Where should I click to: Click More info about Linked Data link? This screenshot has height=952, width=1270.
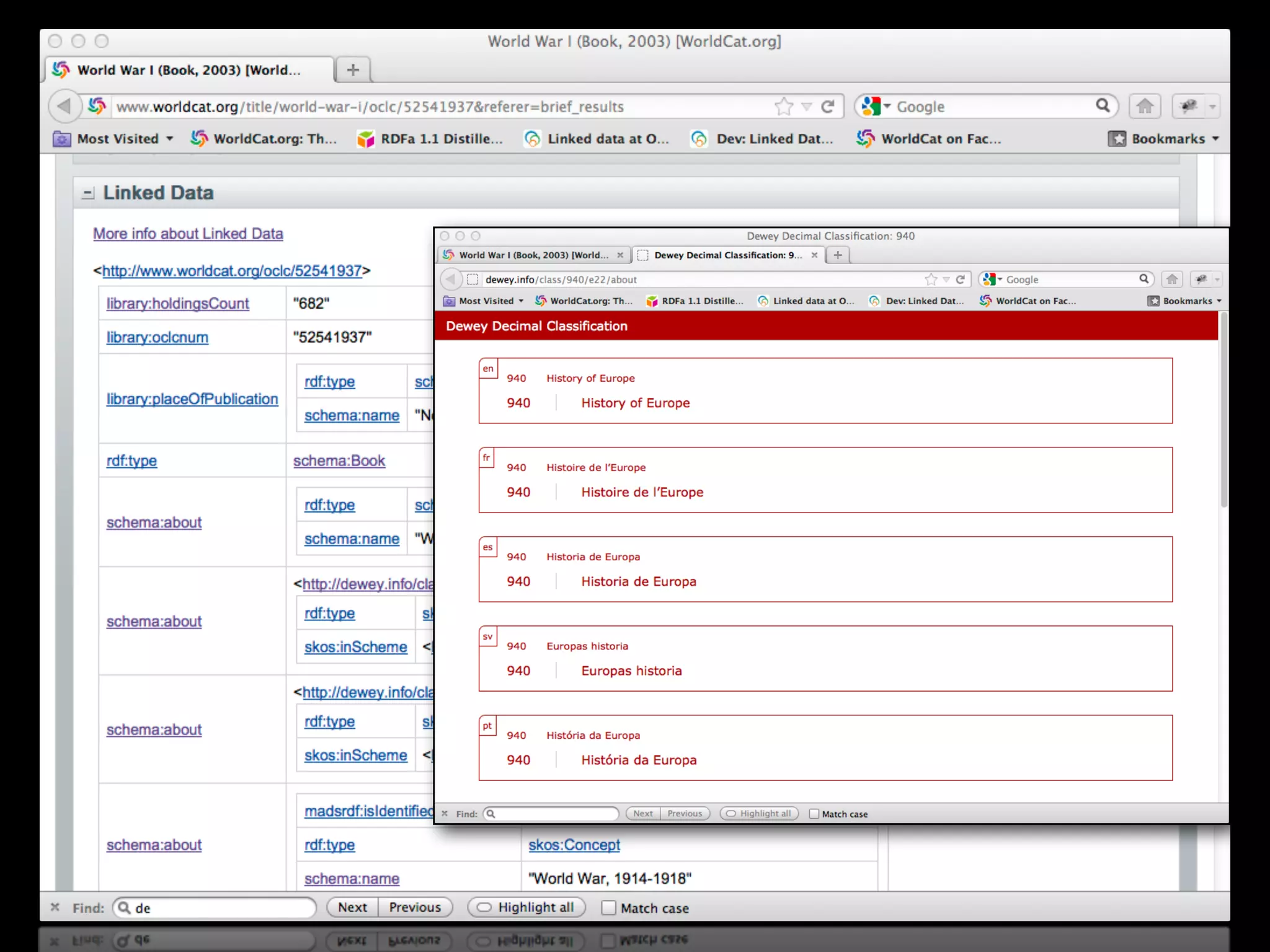click(188, 234)
